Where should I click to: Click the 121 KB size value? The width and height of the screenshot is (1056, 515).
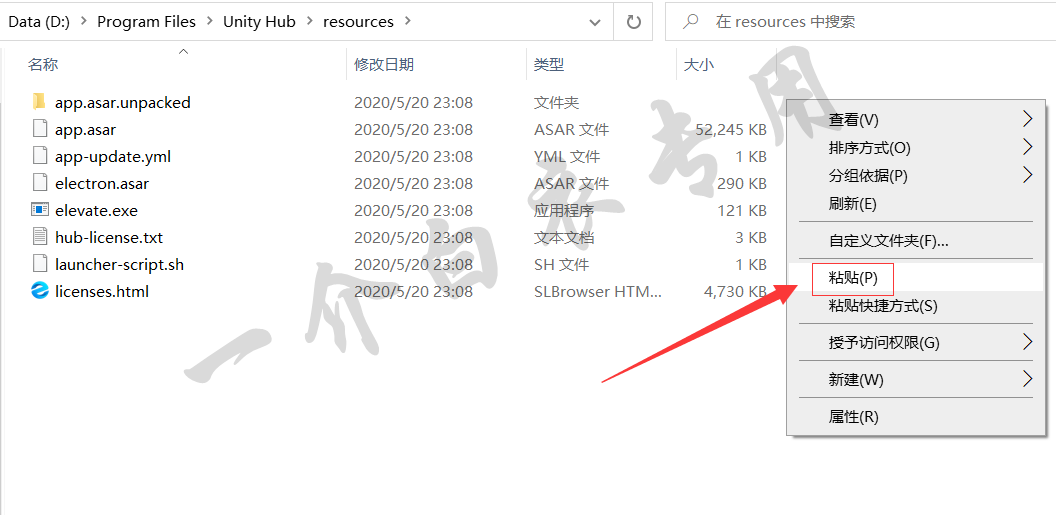[742, 210]
